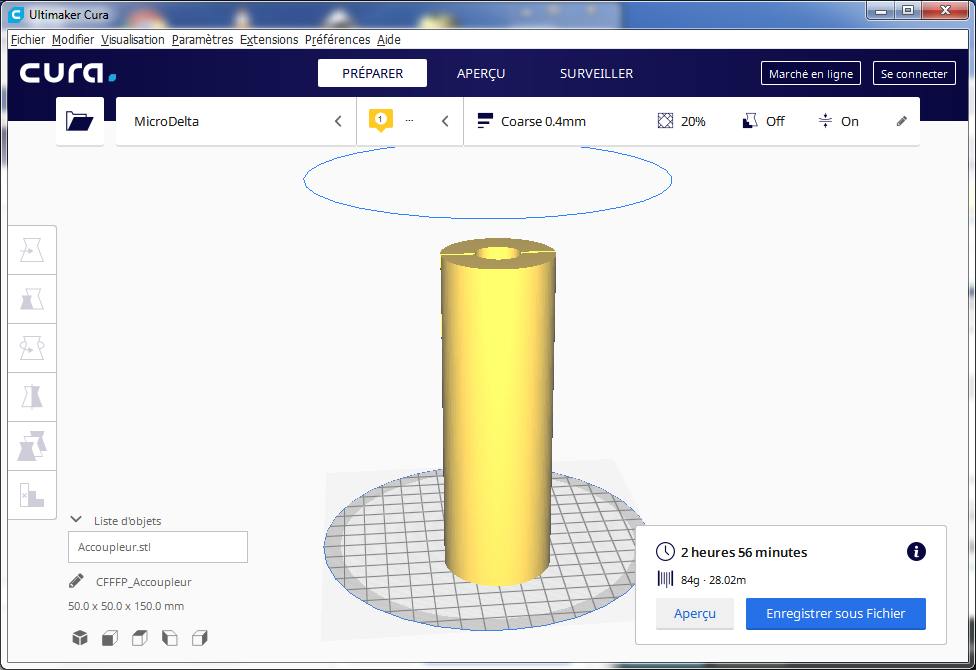The width and height of the screenshot is (976, 670).
Task: Open the Modifier menu
Action: 73,40
